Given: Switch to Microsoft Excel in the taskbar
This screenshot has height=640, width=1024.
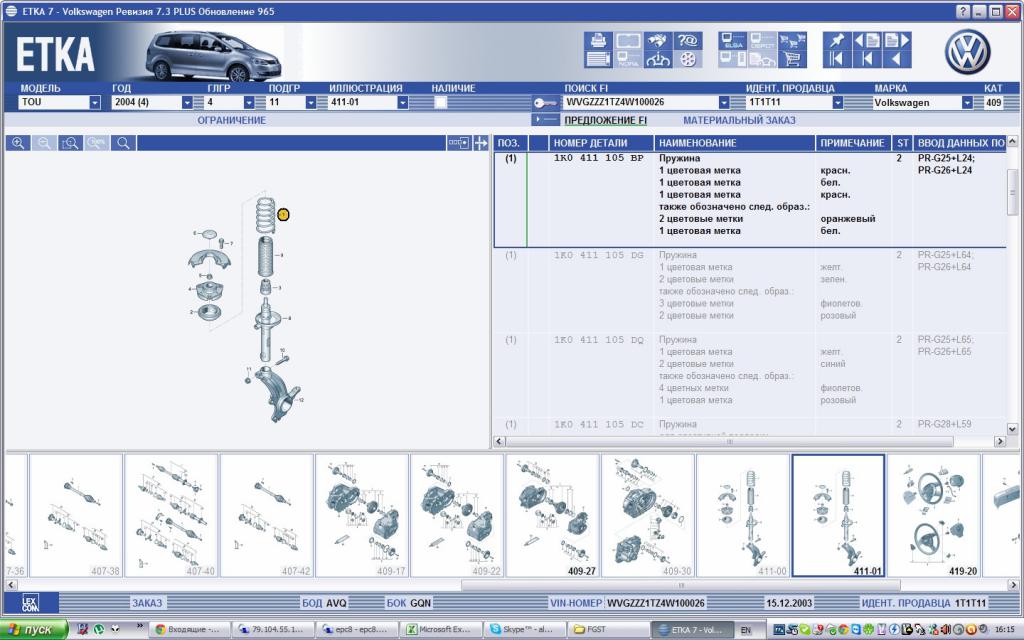Looking at the screenshot, I should pos(440,630).
